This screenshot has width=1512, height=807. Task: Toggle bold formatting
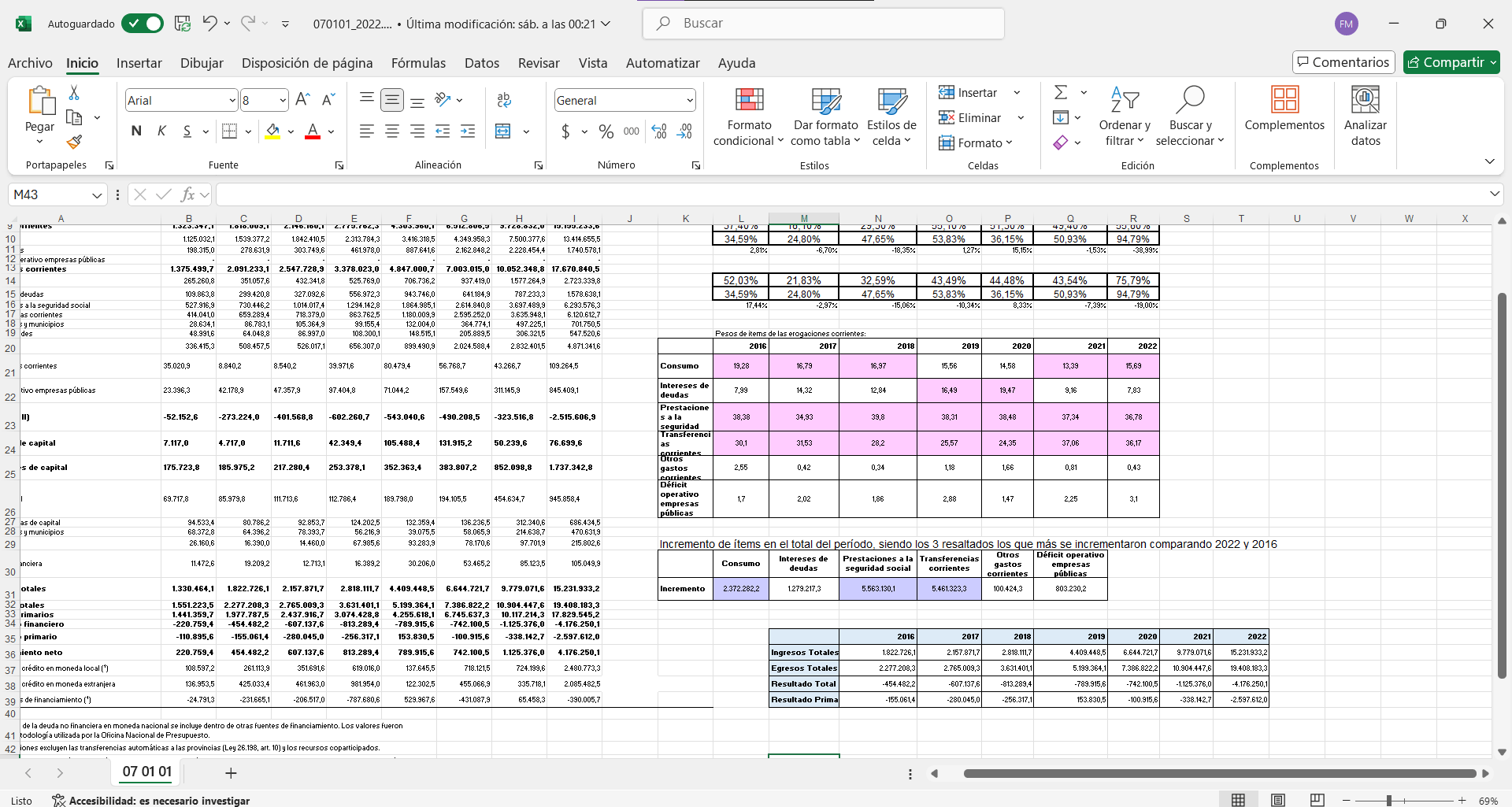[137, 131]
